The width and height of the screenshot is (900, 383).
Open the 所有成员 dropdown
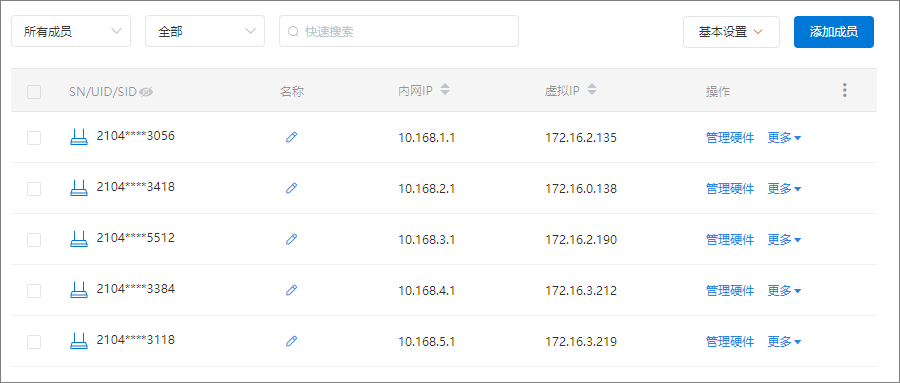[x=71, y=31]
